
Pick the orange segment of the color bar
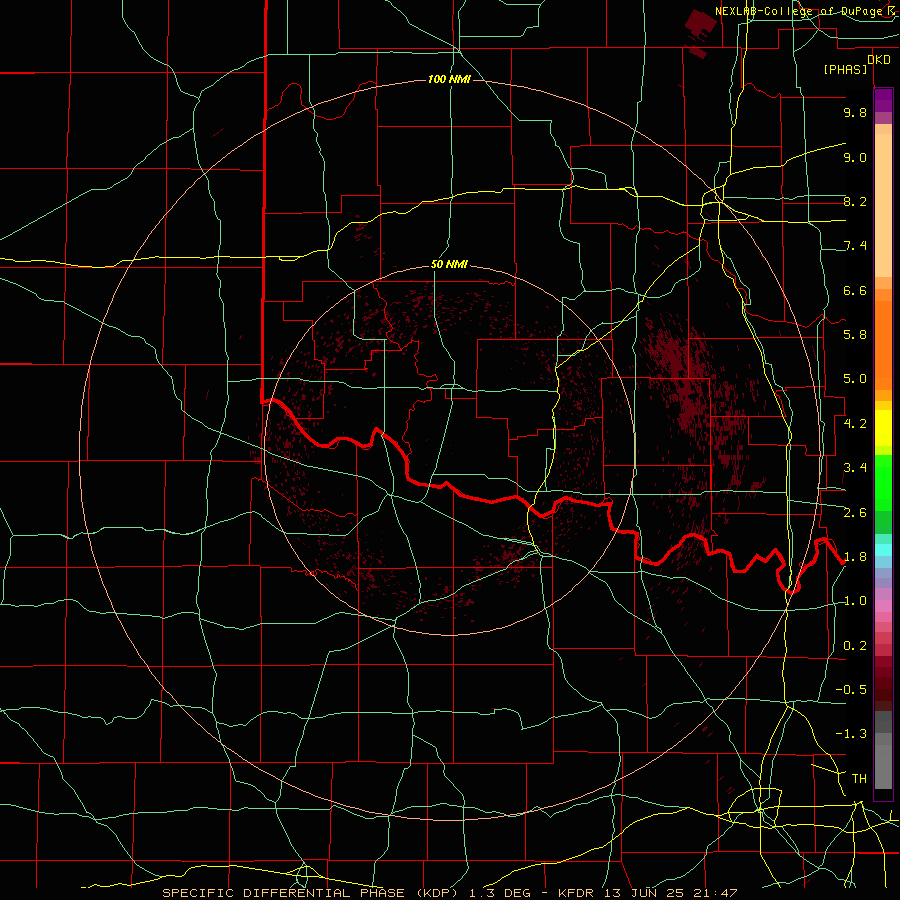pyautogui.click(x=883, y=345)
